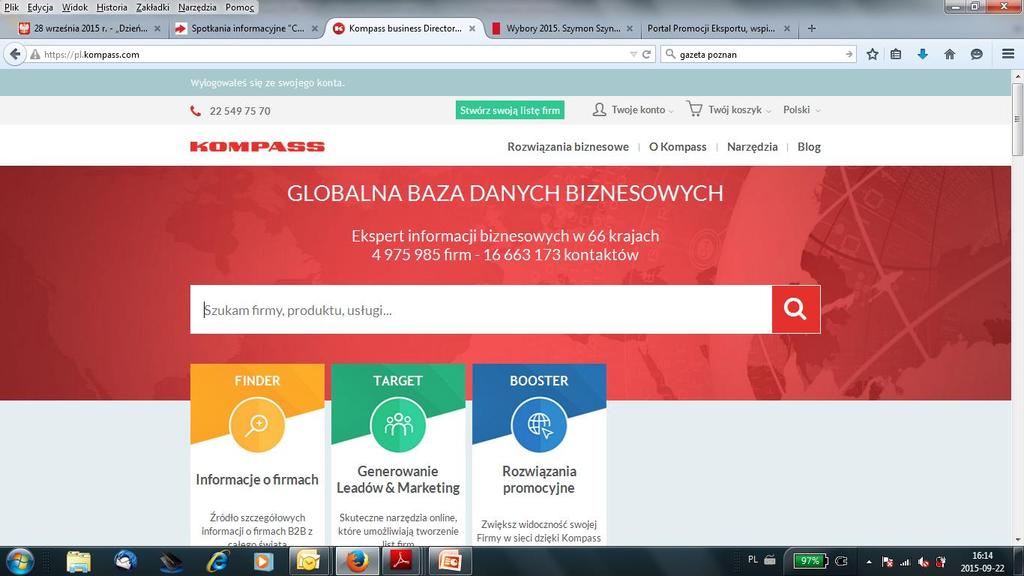
Task: Click the red phone icon beside 22 549 75 70
Action: [x=195, y=111]
